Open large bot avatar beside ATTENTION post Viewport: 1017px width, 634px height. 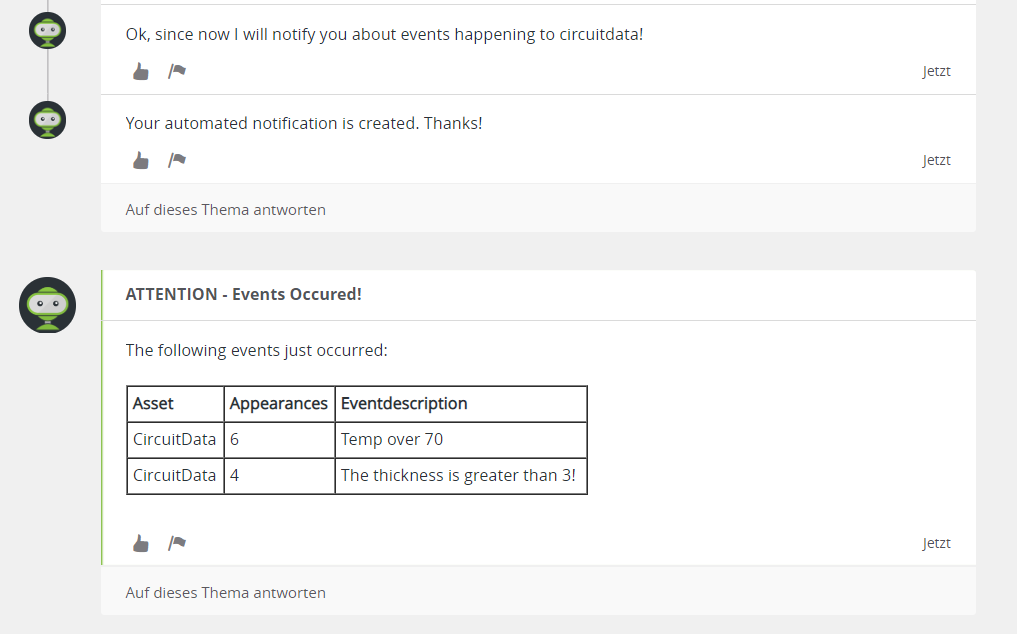coord(48,305)
